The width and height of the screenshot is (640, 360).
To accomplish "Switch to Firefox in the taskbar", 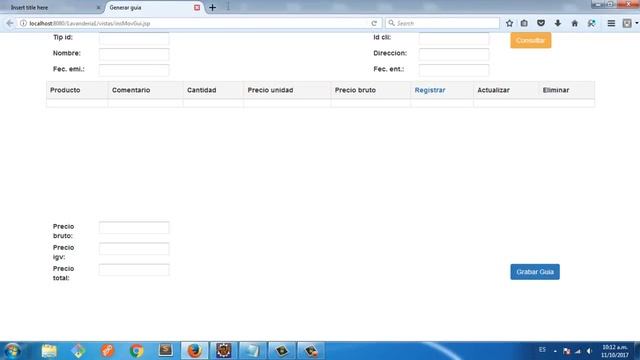I will coord(195,351).
